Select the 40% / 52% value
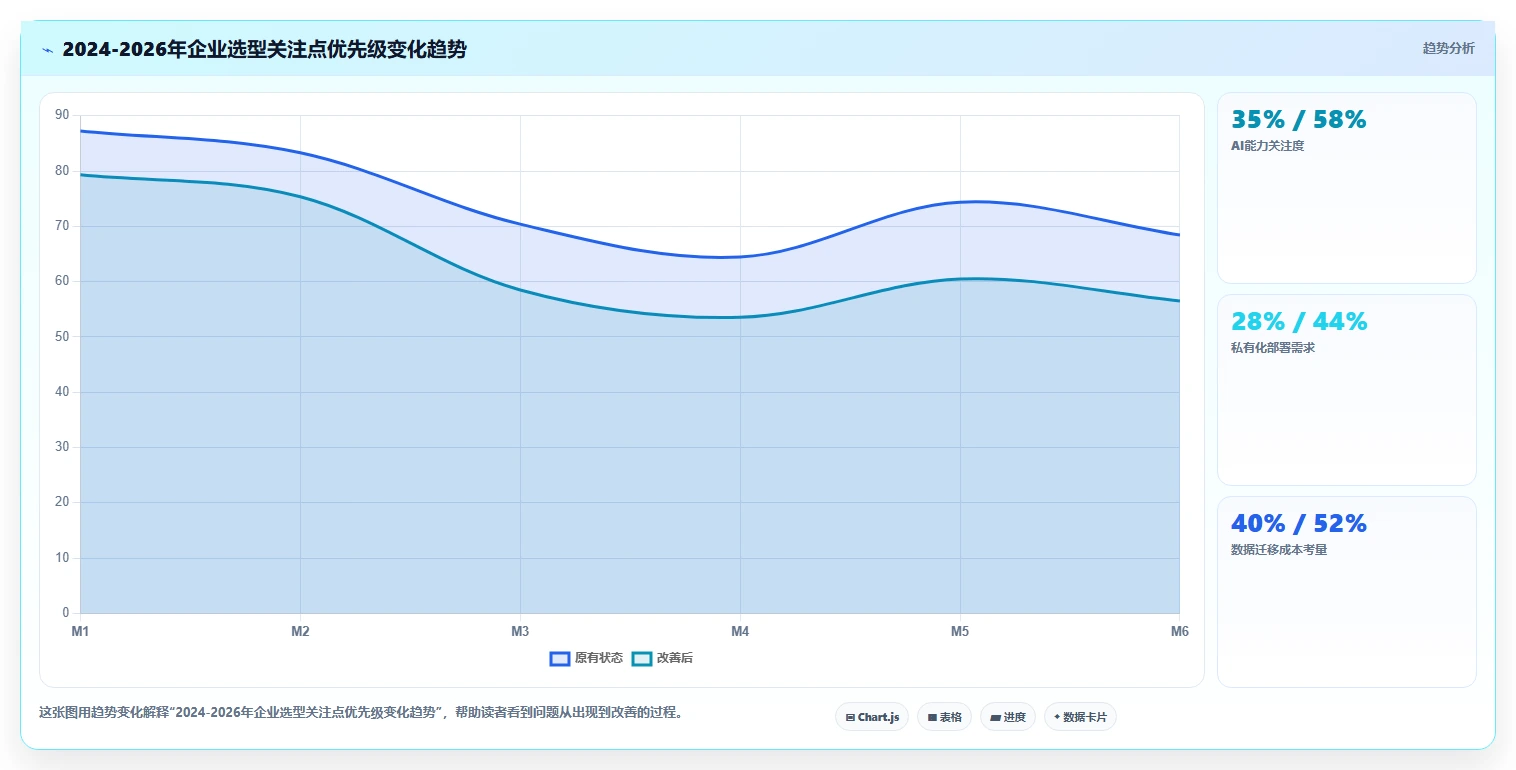1516x770 pixels. coord(1298,523)
